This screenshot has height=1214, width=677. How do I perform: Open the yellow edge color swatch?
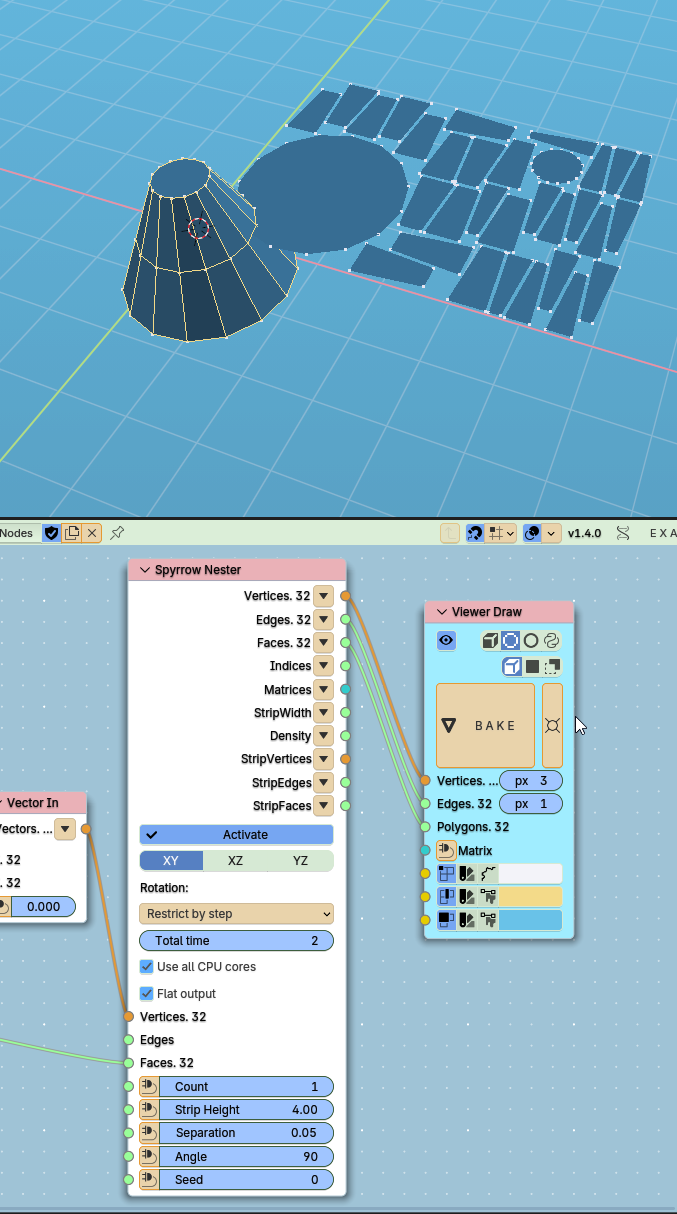tap(531, 897)
